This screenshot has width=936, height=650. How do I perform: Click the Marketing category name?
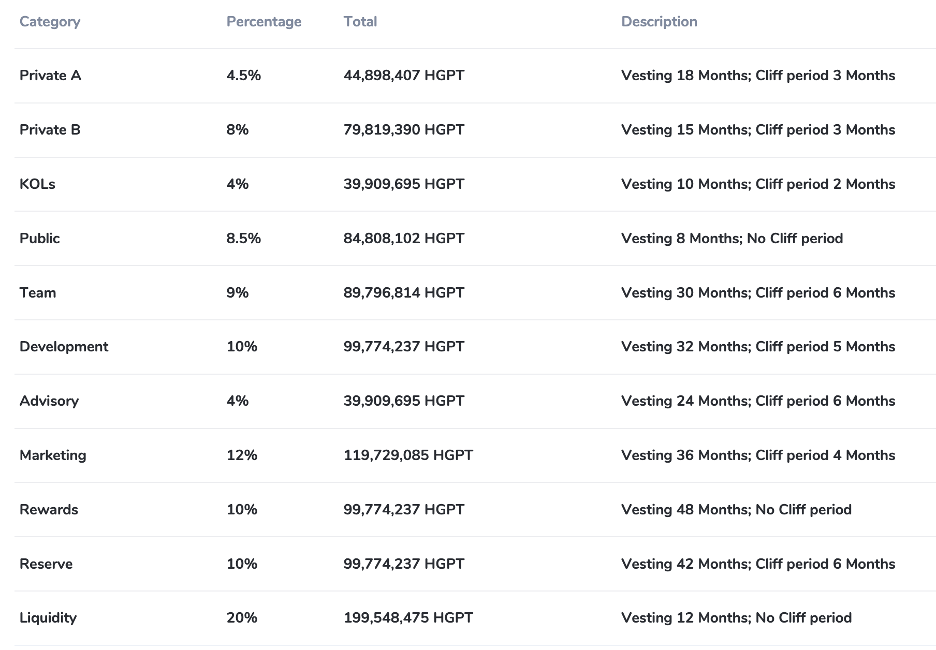53,455
